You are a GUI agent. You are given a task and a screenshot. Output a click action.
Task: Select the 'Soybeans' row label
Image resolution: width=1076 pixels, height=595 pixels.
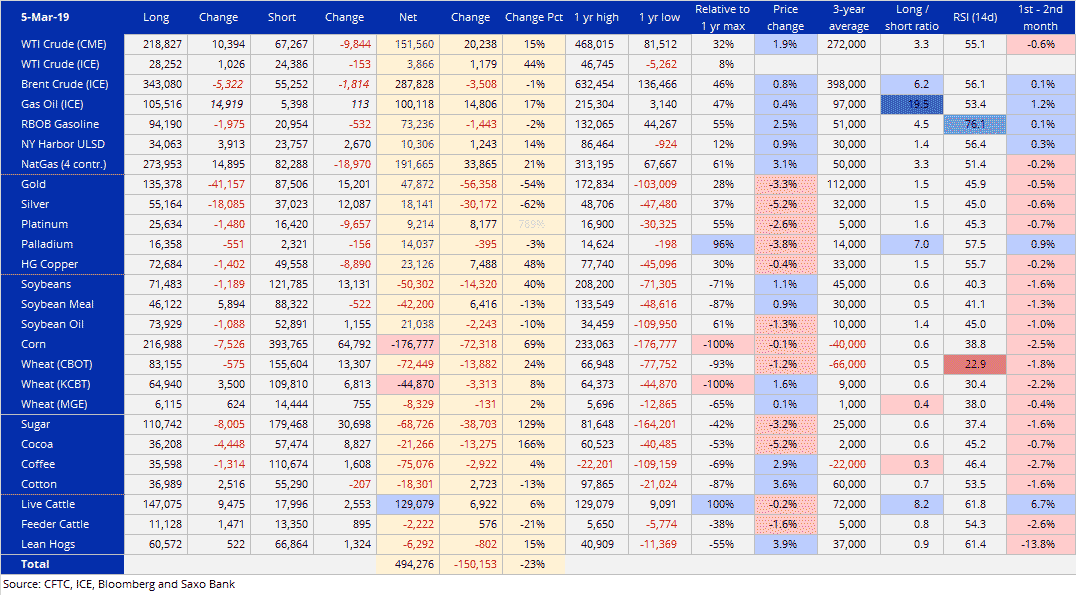coord(45,285)
